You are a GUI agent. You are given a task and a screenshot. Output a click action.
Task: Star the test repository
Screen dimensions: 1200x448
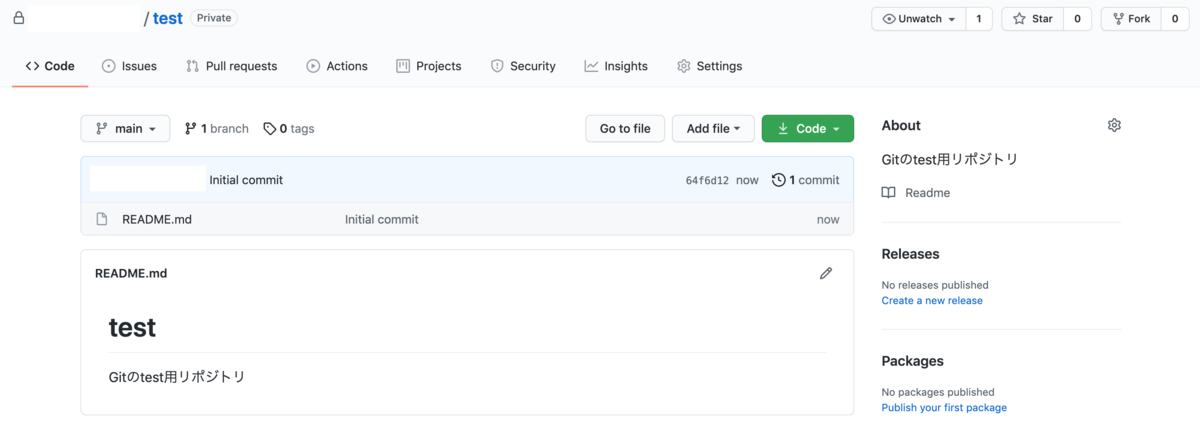[1033, 19]
